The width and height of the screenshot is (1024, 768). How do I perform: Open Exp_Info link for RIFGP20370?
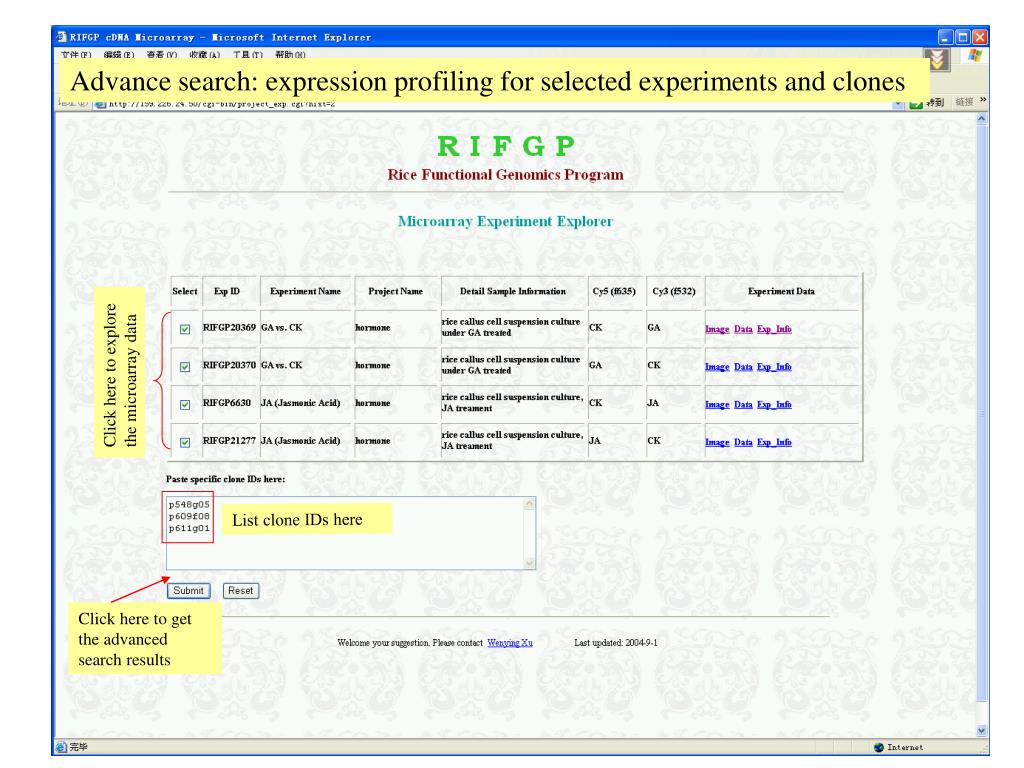pyautogui.click(x=775, y=367)
